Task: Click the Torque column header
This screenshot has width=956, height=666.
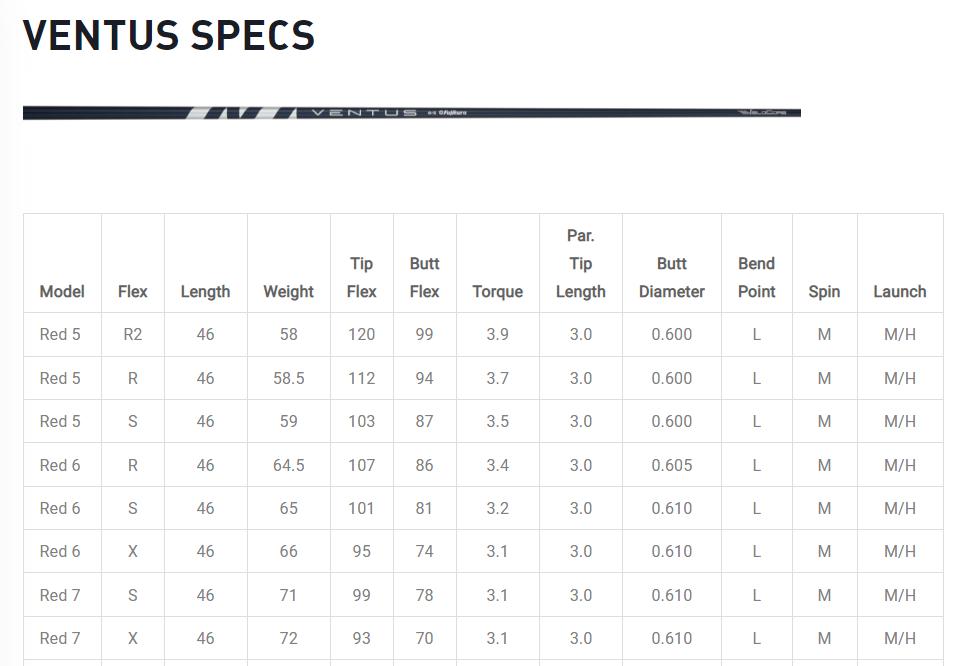Action: point(497,292)
